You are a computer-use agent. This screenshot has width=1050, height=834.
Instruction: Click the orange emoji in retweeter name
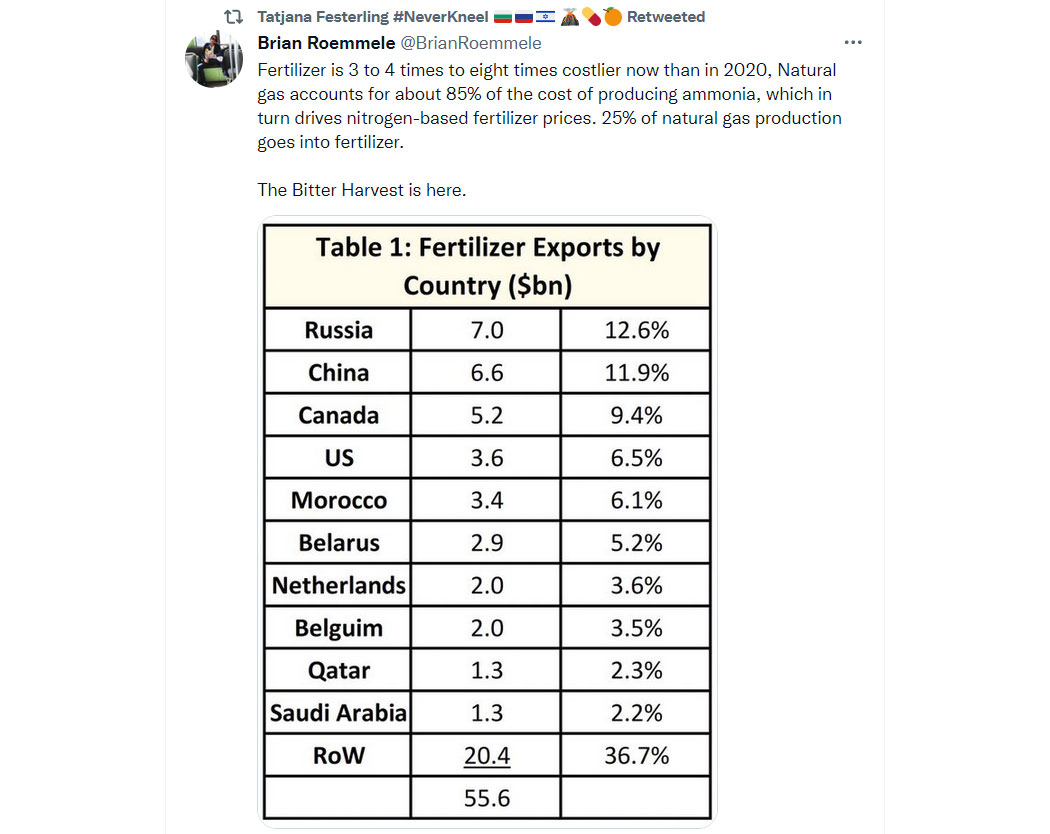point(613,17)
